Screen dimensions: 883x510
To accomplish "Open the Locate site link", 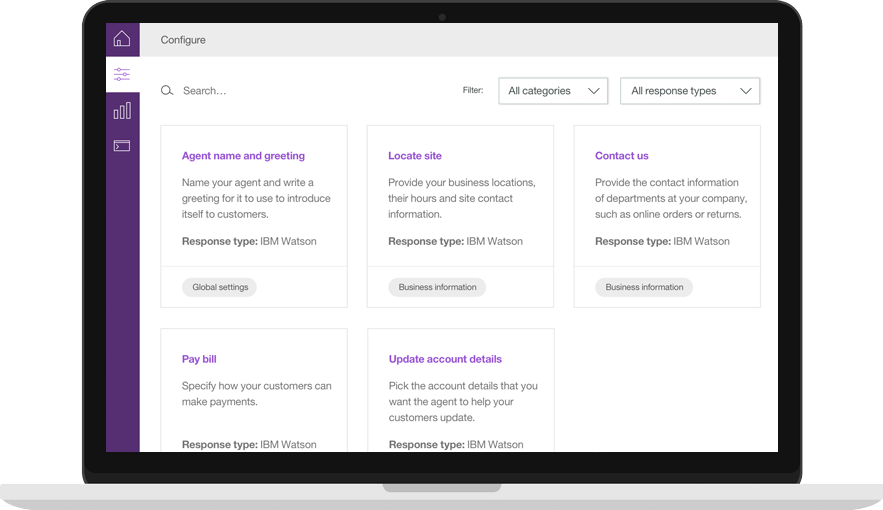I will pyautogui.click(x=414, y=155).
